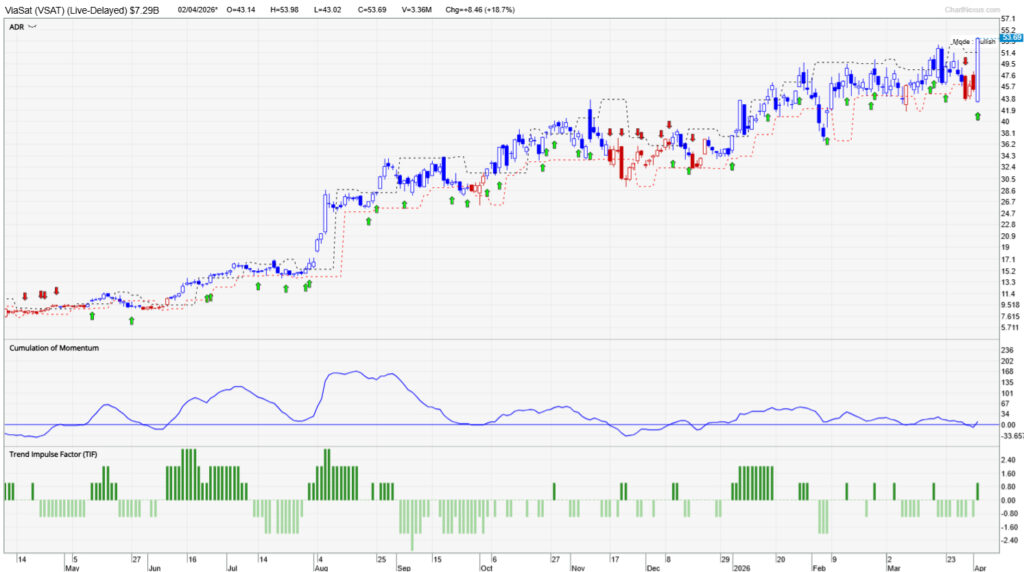Click the low value L=43.02

[327, 10]
